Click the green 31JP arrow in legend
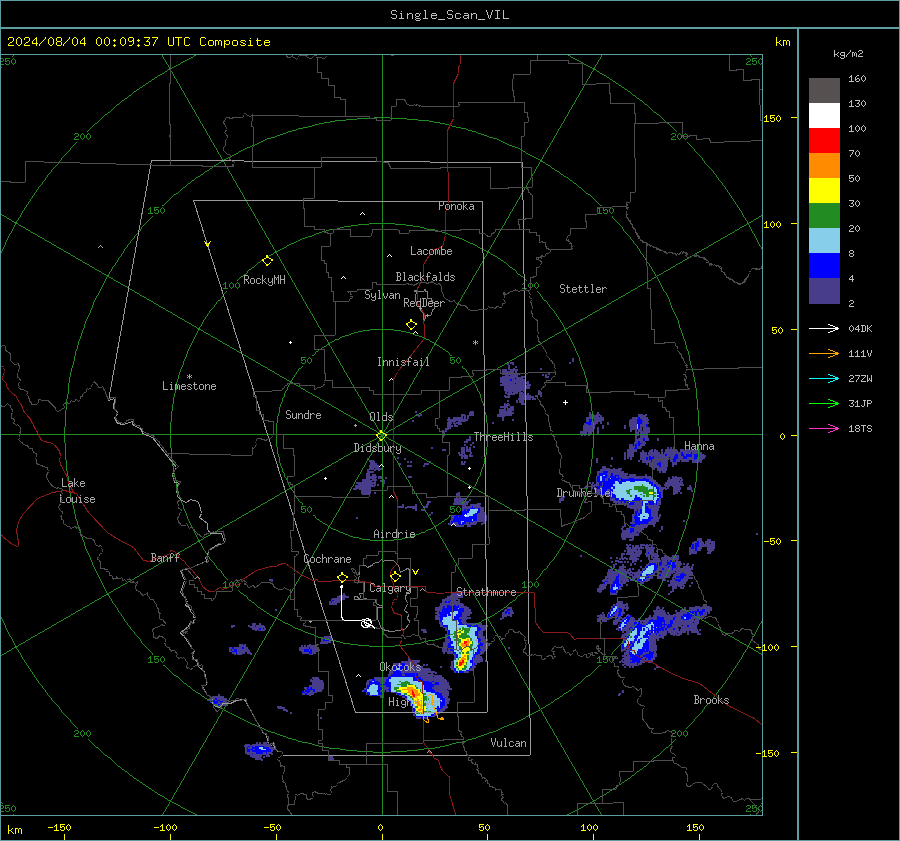Image resolution: width=900 pixels, height=841 pixels. [824, 404]
